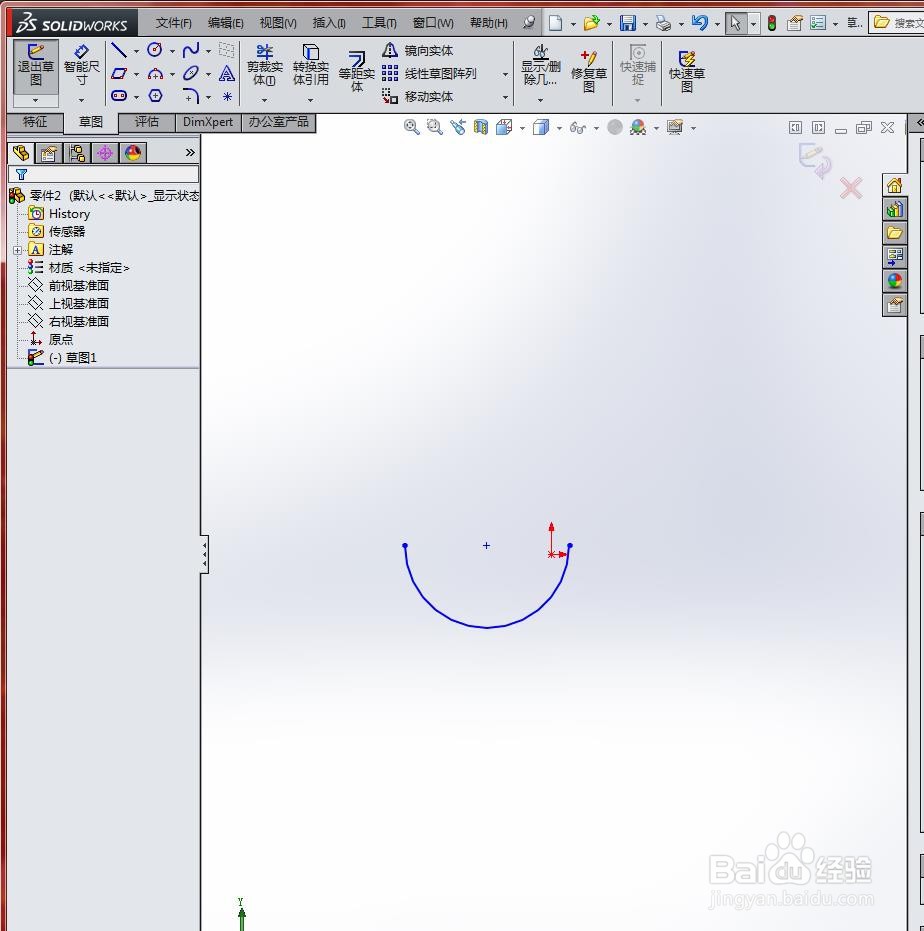Click the SolidWorks Resources home icon

[894, 186]
